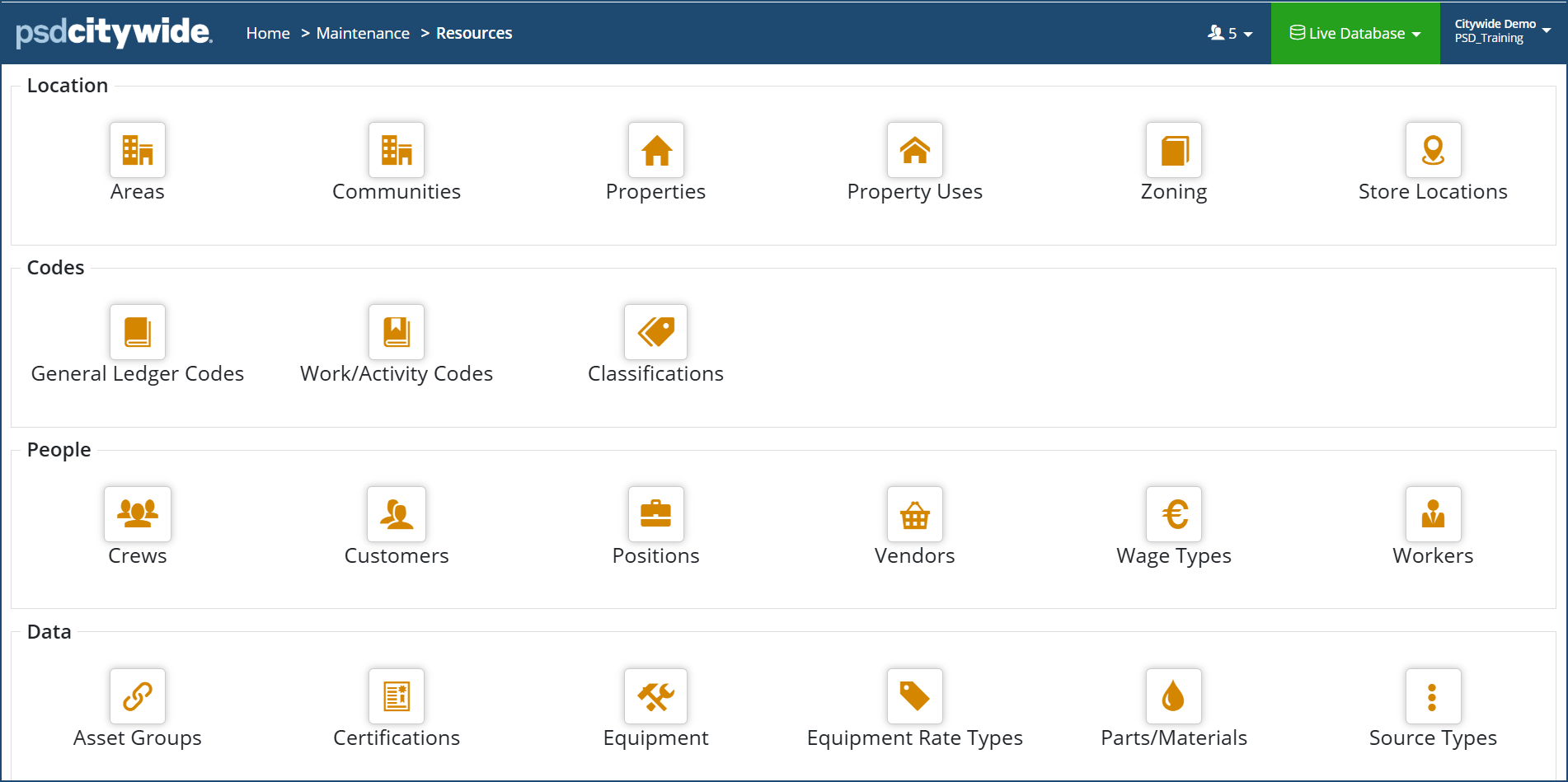Viewport: 1568px width, 782px height.
Task: Open the Crews group icon
Action: (138, 514)
